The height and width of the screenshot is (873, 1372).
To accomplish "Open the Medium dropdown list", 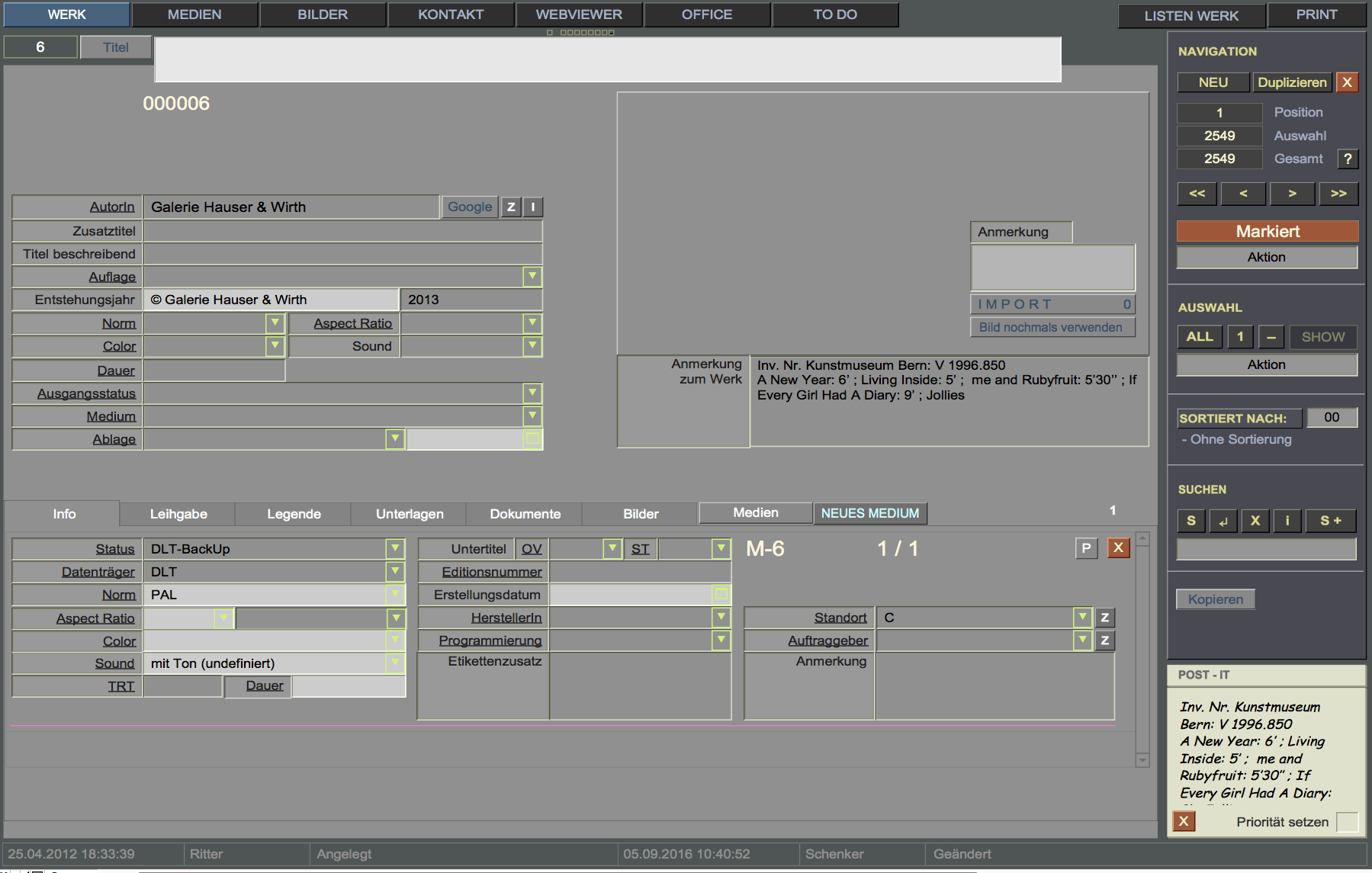I will (532, 416).
